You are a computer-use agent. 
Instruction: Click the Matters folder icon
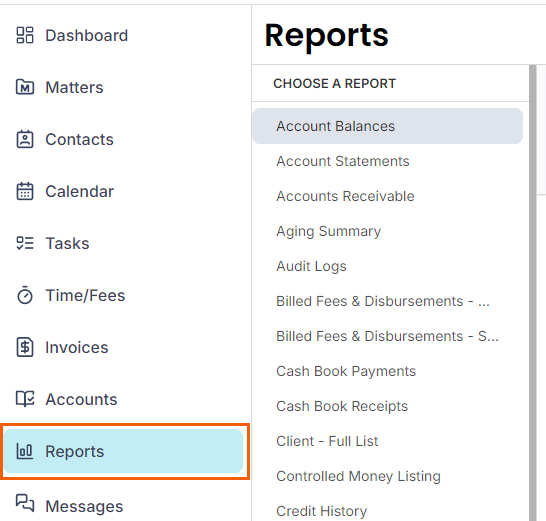pos(25,87)
